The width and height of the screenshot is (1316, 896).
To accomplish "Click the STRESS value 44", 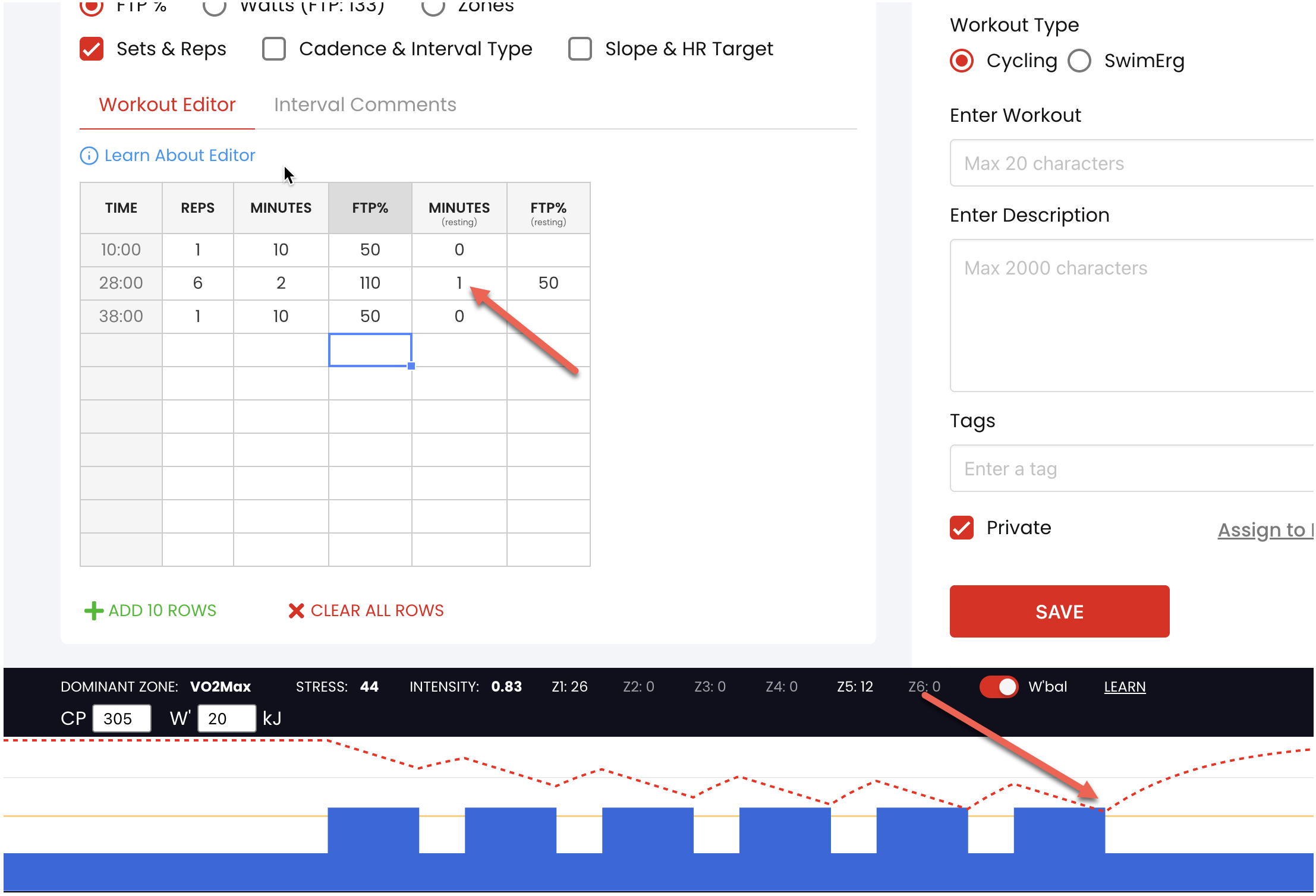I will click(369, 687).
